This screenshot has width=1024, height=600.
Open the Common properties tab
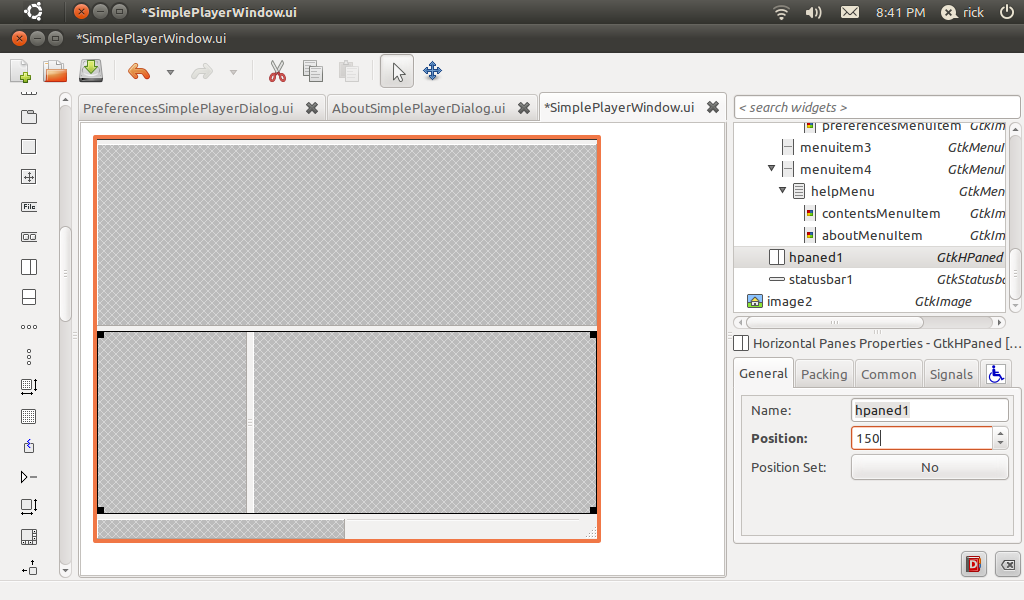point(888,374)
